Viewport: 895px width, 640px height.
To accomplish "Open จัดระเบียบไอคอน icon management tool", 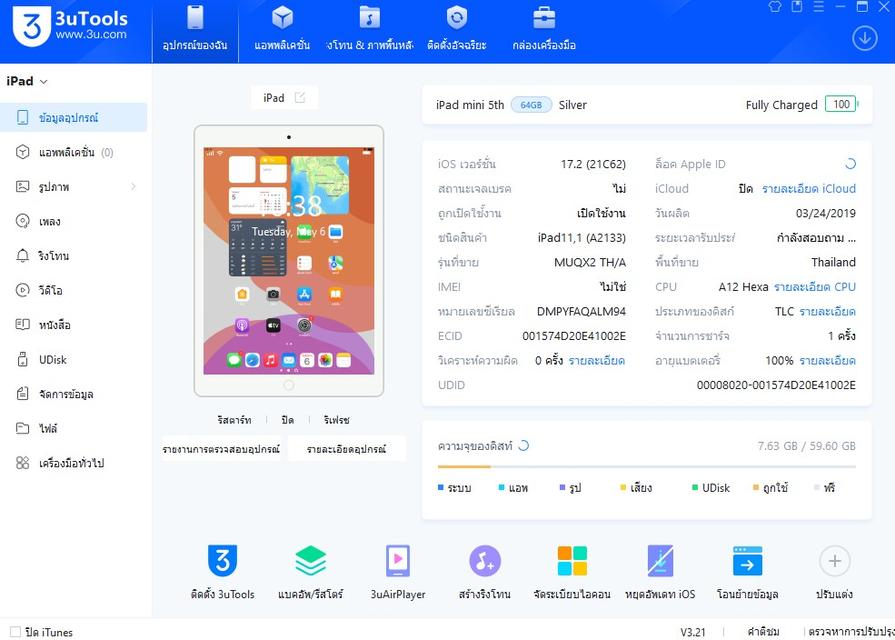I will (x=572, y=571).
